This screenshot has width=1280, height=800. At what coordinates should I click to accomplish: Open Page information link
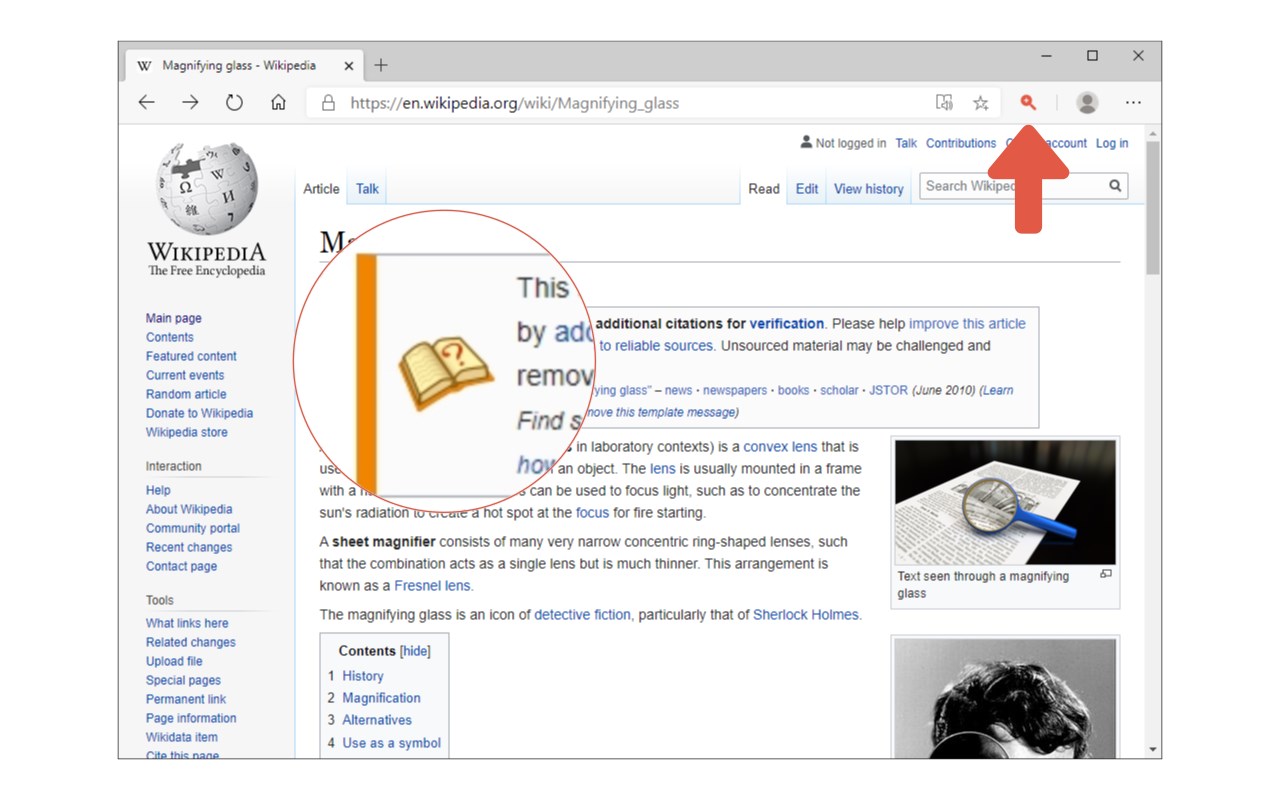[x=191, y=718]
